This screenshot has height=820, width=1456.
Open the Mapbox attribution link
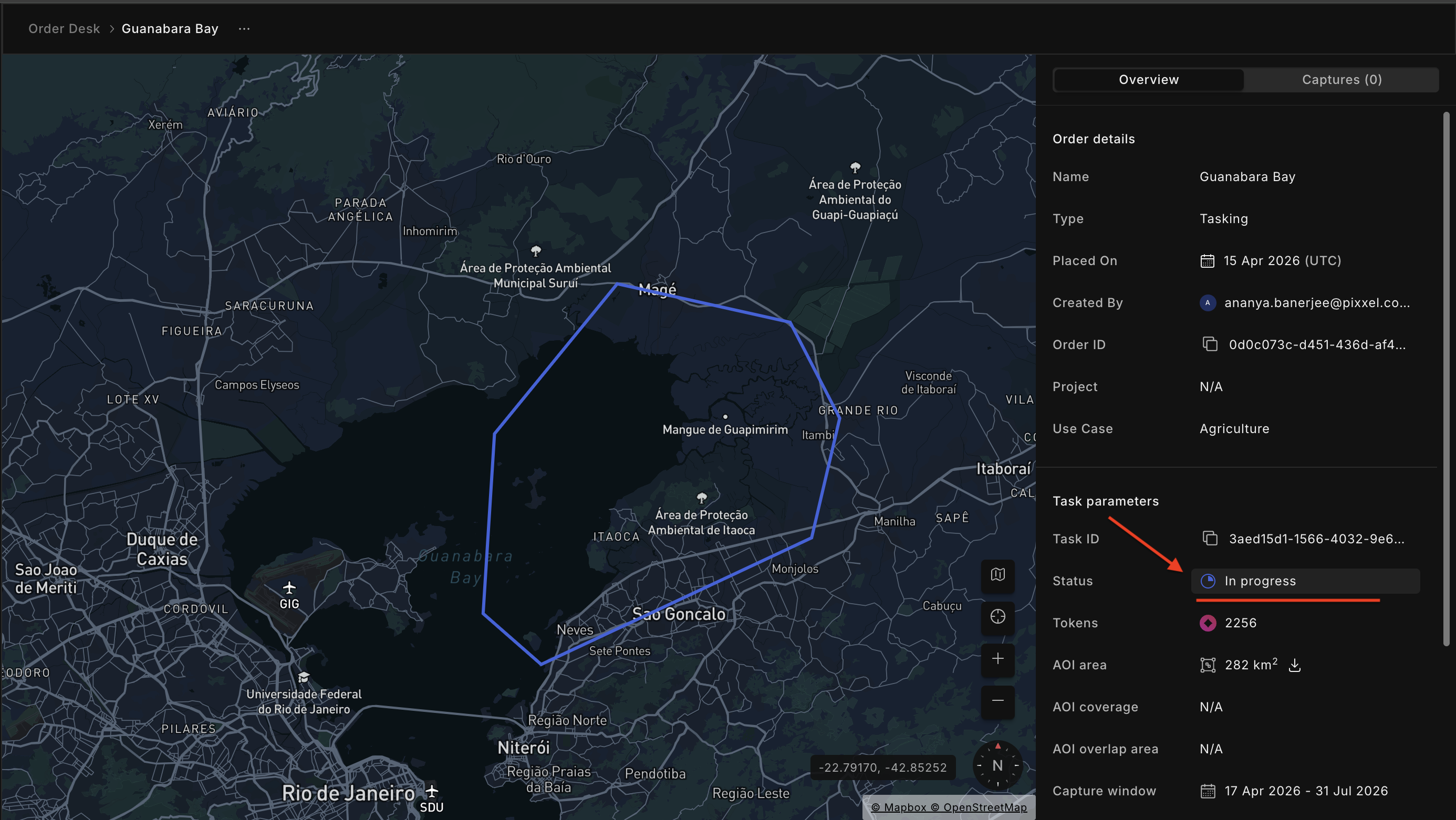click(899, 807)
